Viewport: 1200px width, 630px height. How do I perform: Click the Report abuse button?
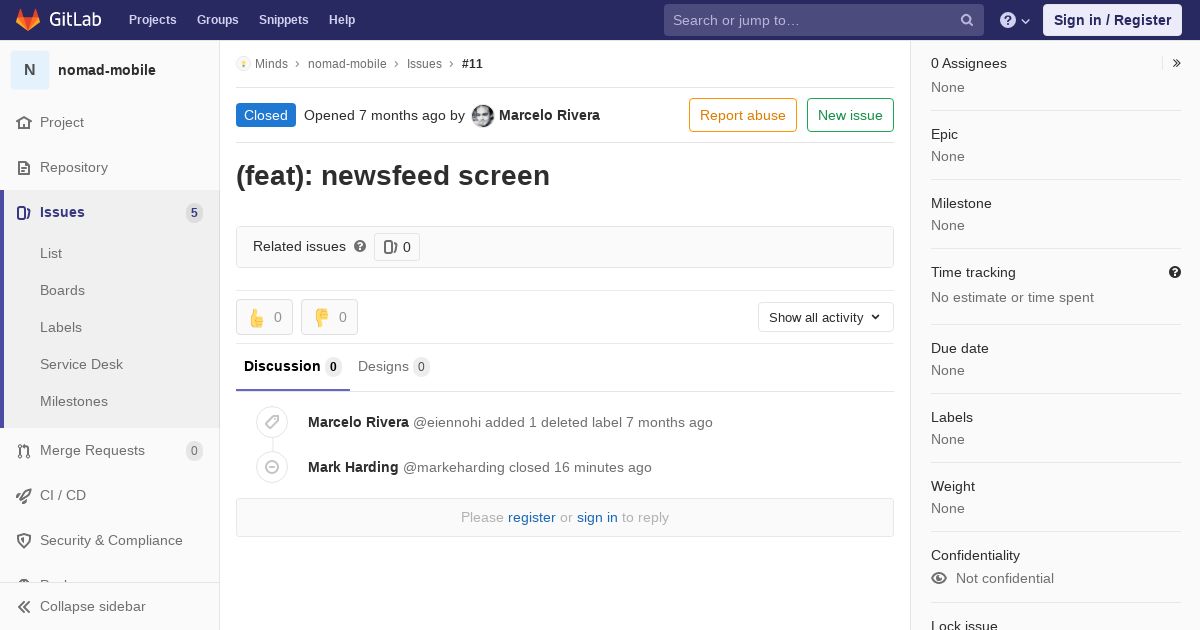[x=743, y=115]
